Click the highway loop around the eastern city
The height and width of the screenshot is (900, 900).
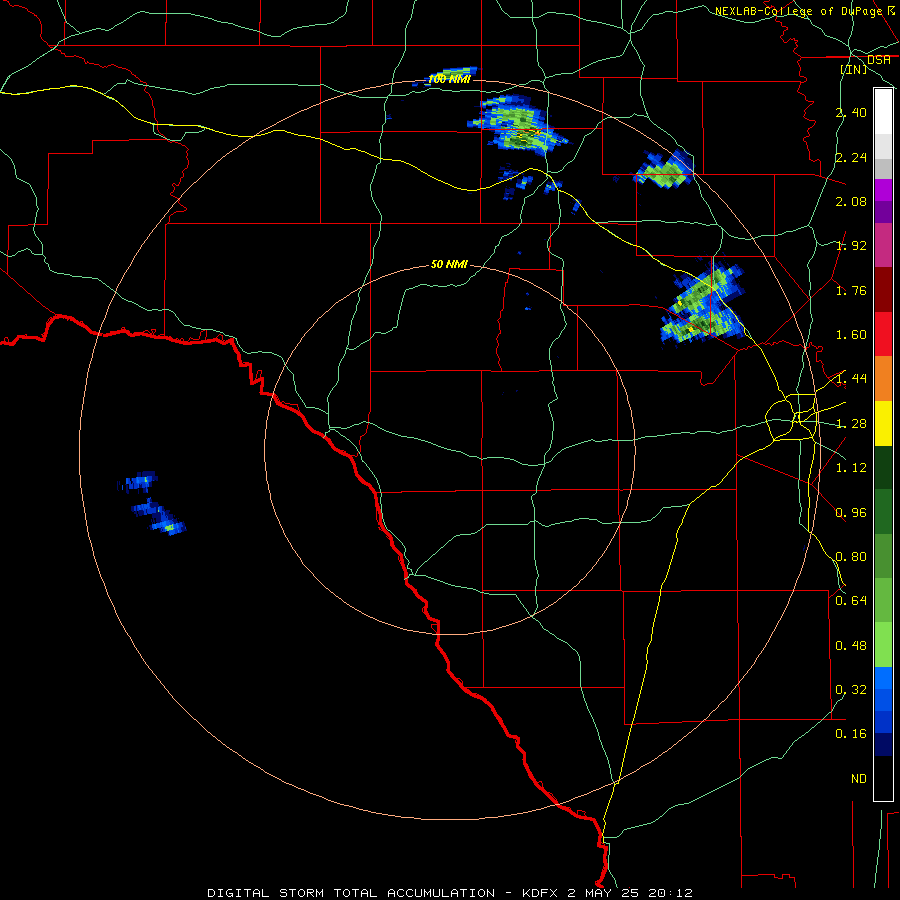point(792,417)
